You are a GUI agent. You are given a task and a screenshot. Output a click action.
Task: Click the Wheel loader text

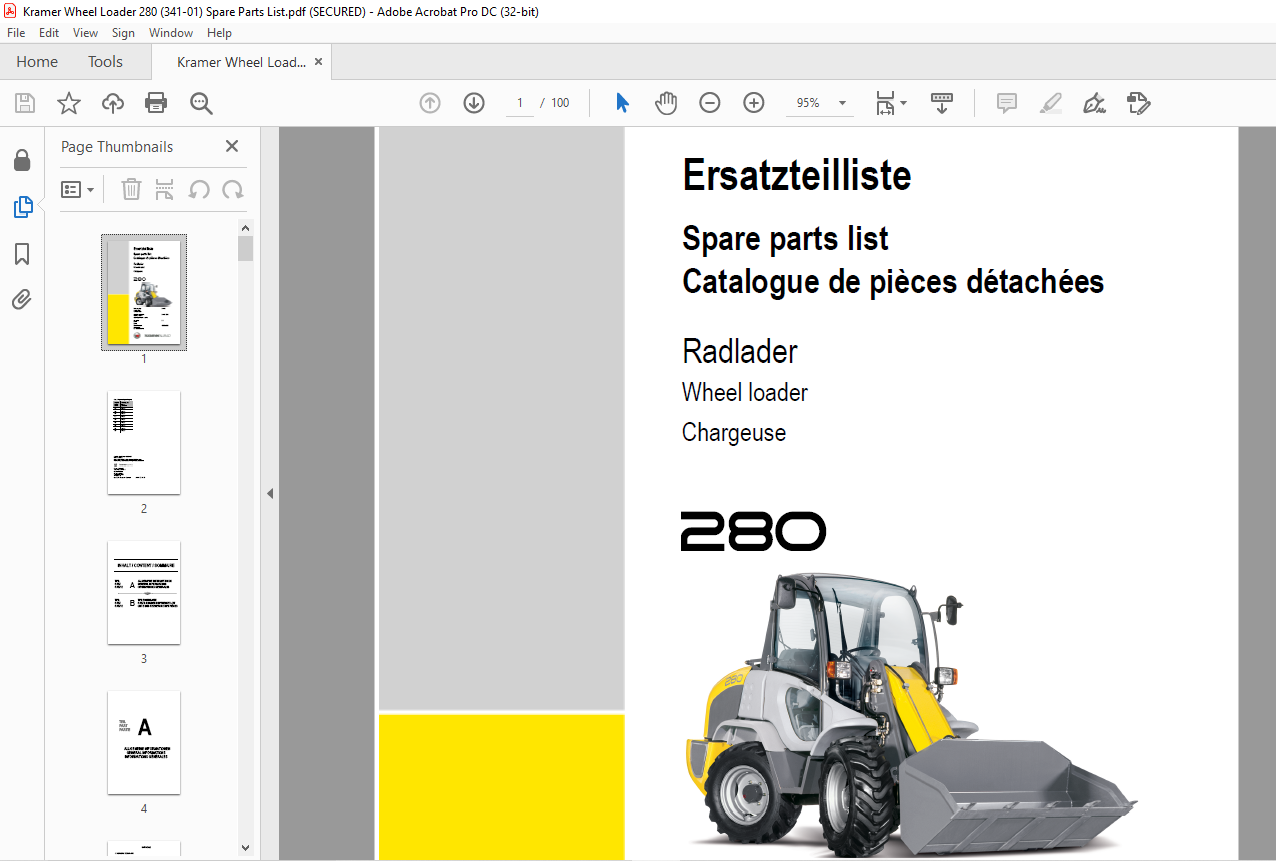[x=745, y=393]
